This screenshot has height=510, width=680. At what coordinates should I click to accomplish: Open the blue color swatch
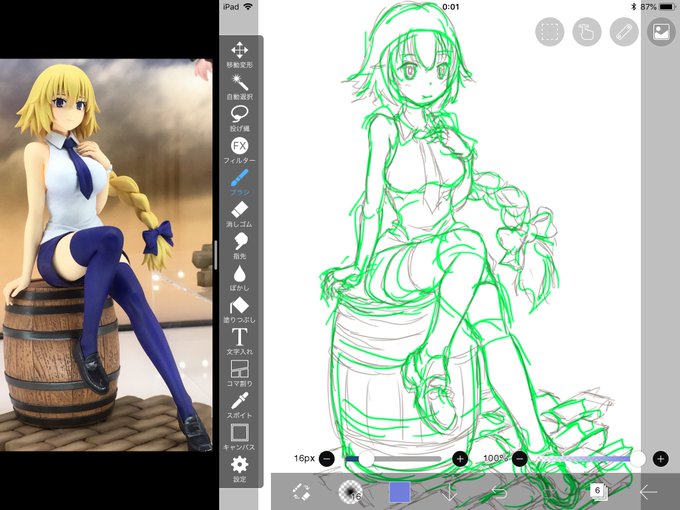click(399, 492)
